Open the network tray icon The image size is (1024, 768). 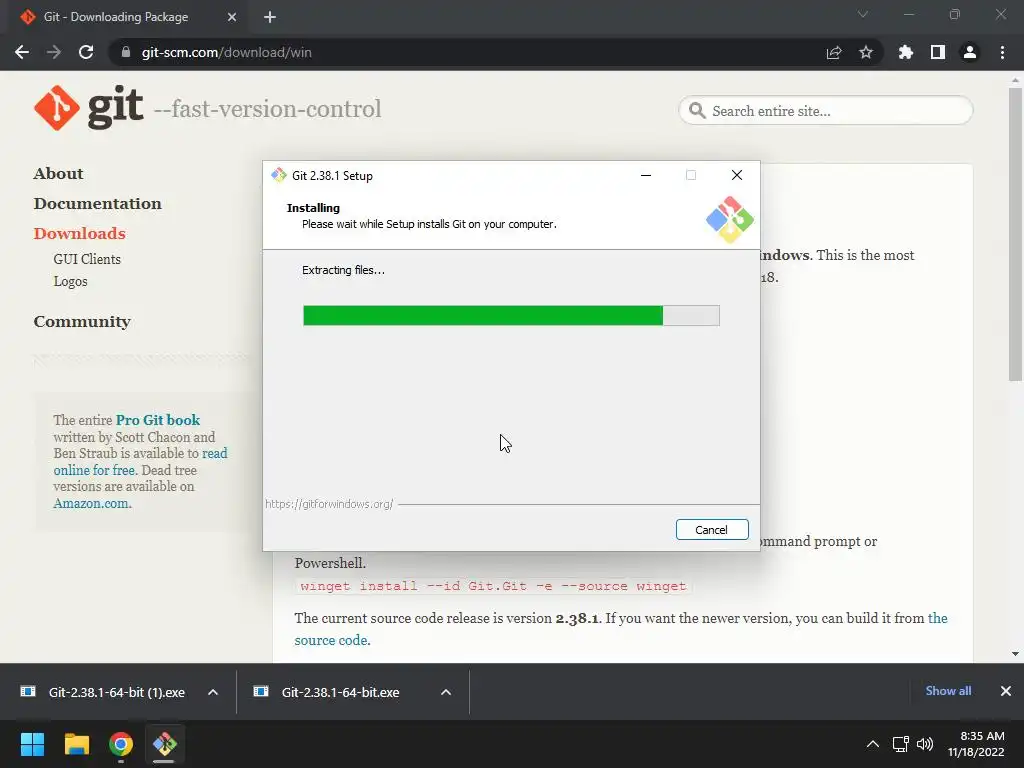[901, 744]
